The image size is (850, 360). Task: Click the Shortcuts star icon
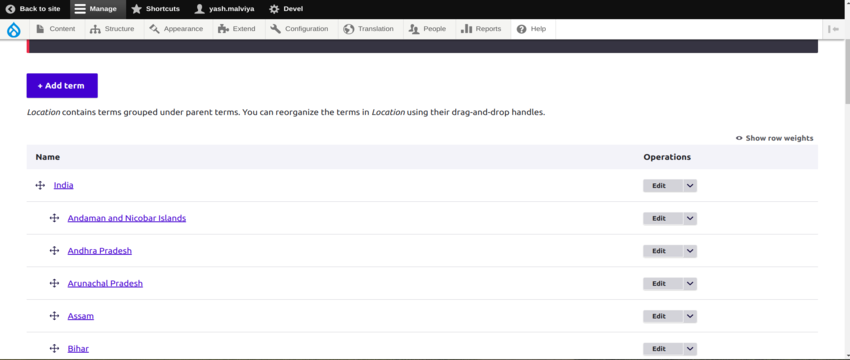pyautogui.click(x=137, y=9)
